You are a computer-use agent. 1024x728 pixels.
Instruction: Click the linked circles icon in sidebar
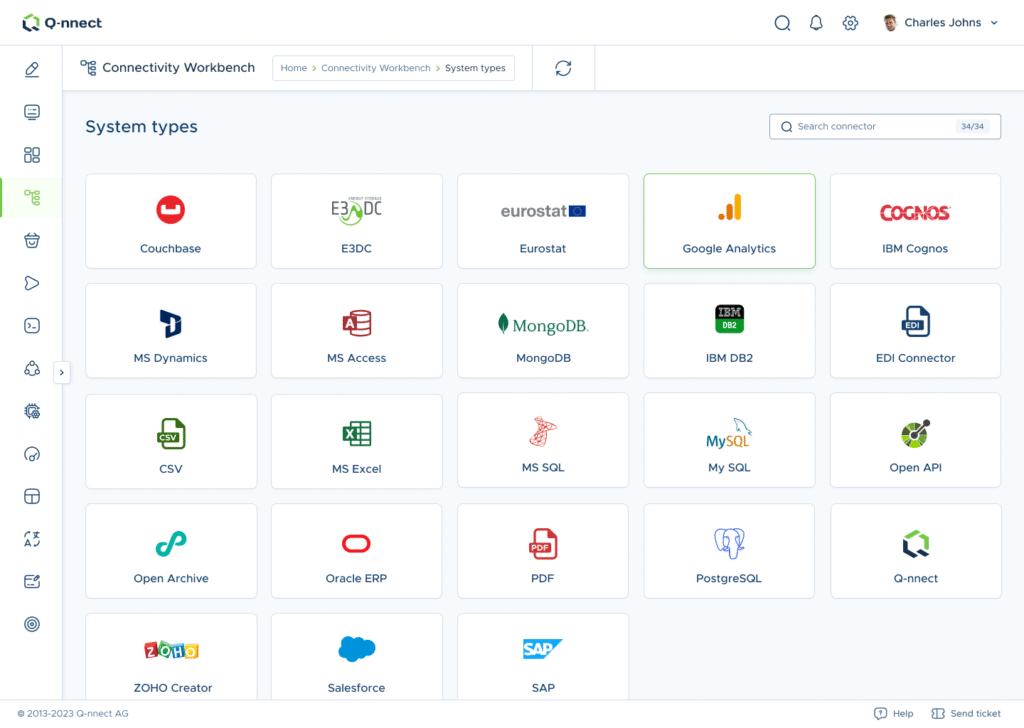point(31,368)
